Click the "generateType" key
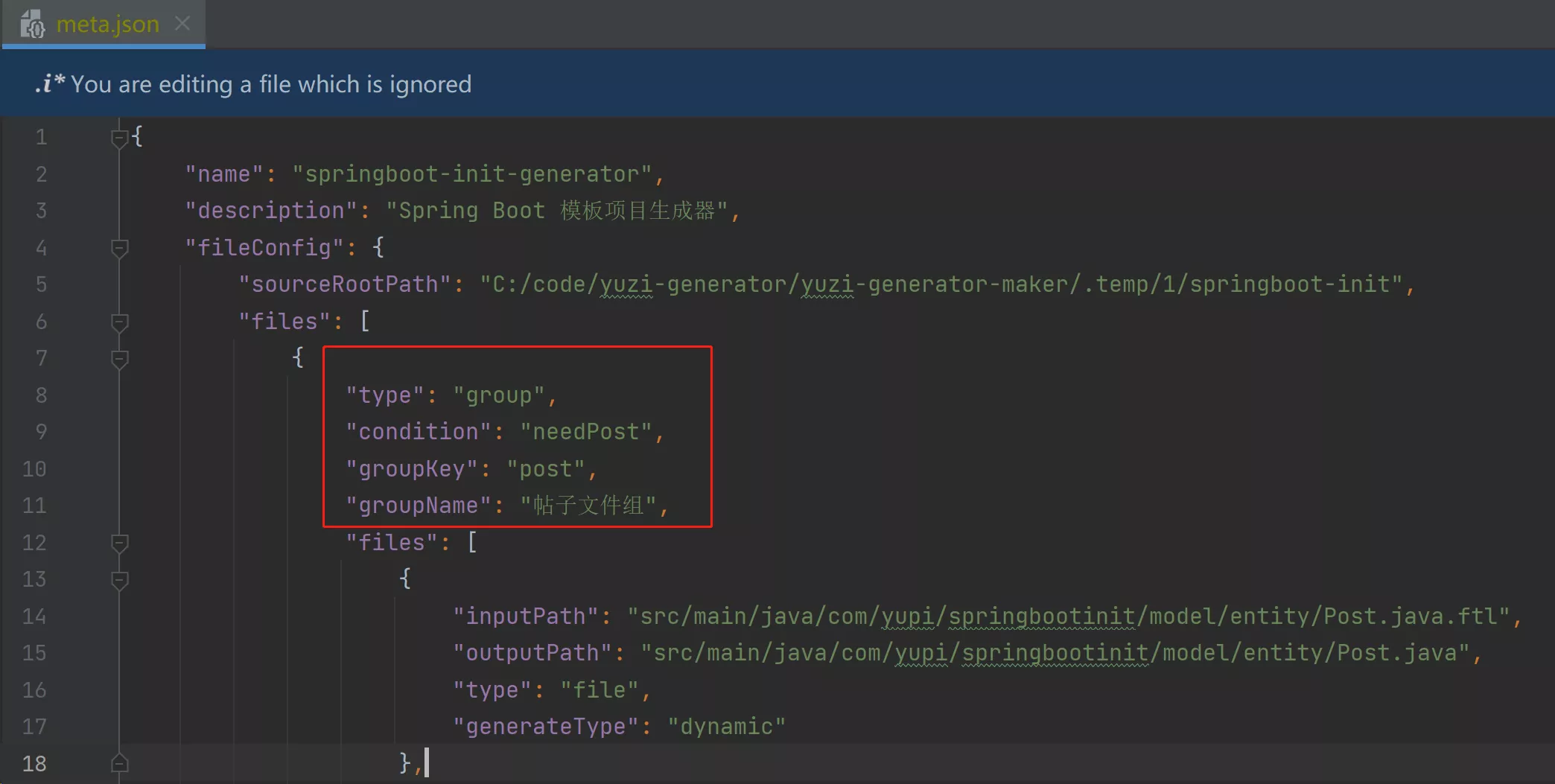The width and height of the screenshot is (1555, 784). click(546, 727)
